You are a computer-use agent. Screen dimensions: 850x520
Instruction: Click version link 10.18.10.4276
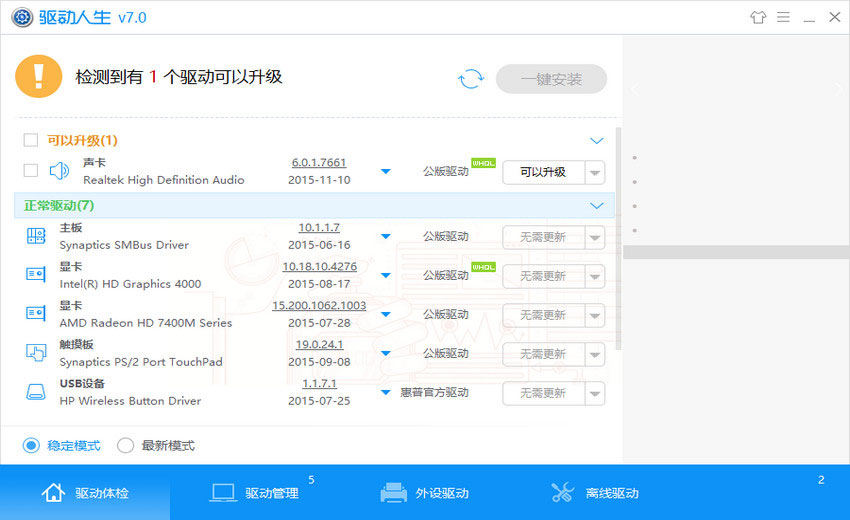(319, 267)
